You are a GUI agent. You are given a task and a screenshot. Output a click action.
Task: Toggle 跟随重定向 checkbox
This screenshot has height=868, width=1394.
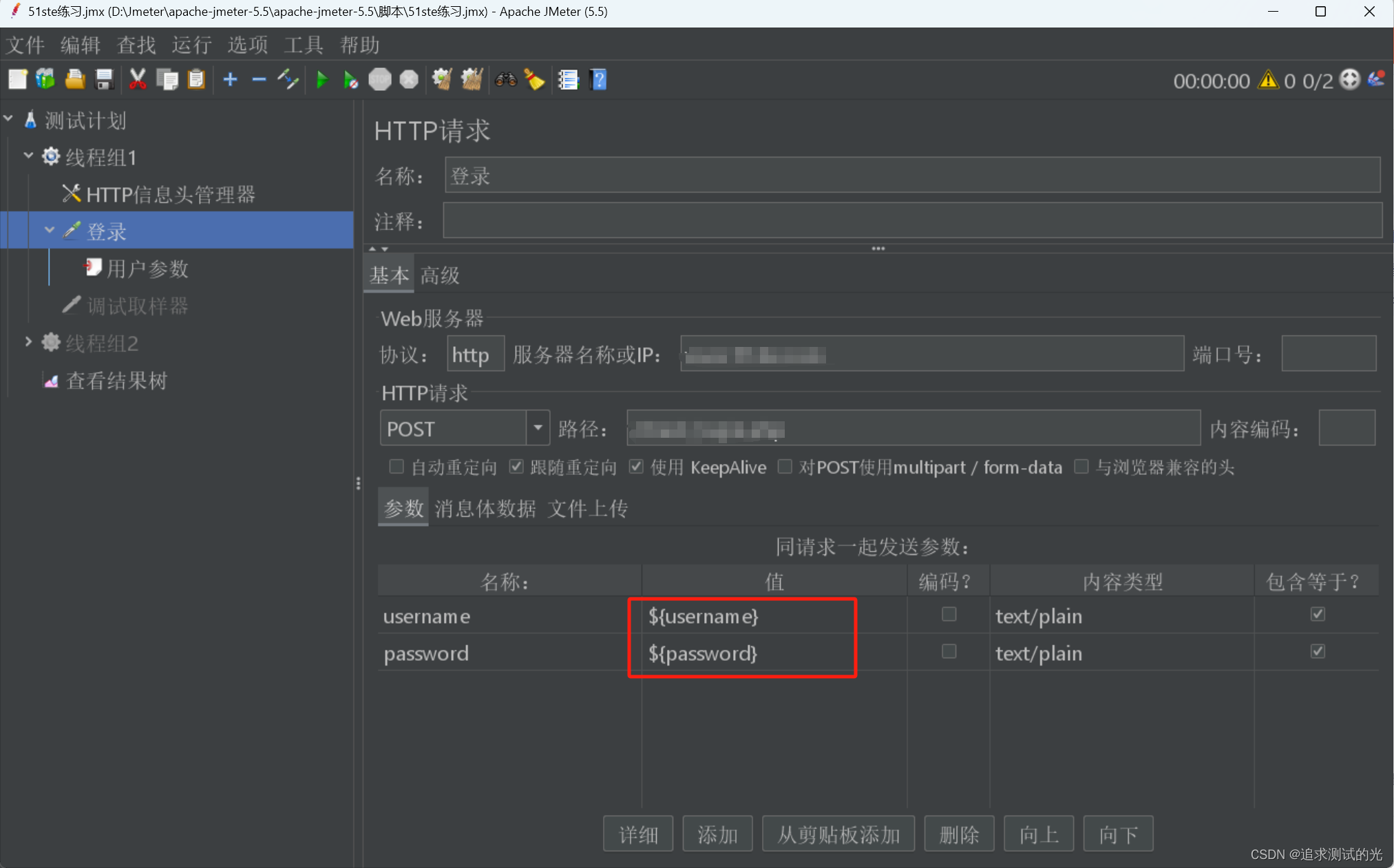tap(516, 467)
